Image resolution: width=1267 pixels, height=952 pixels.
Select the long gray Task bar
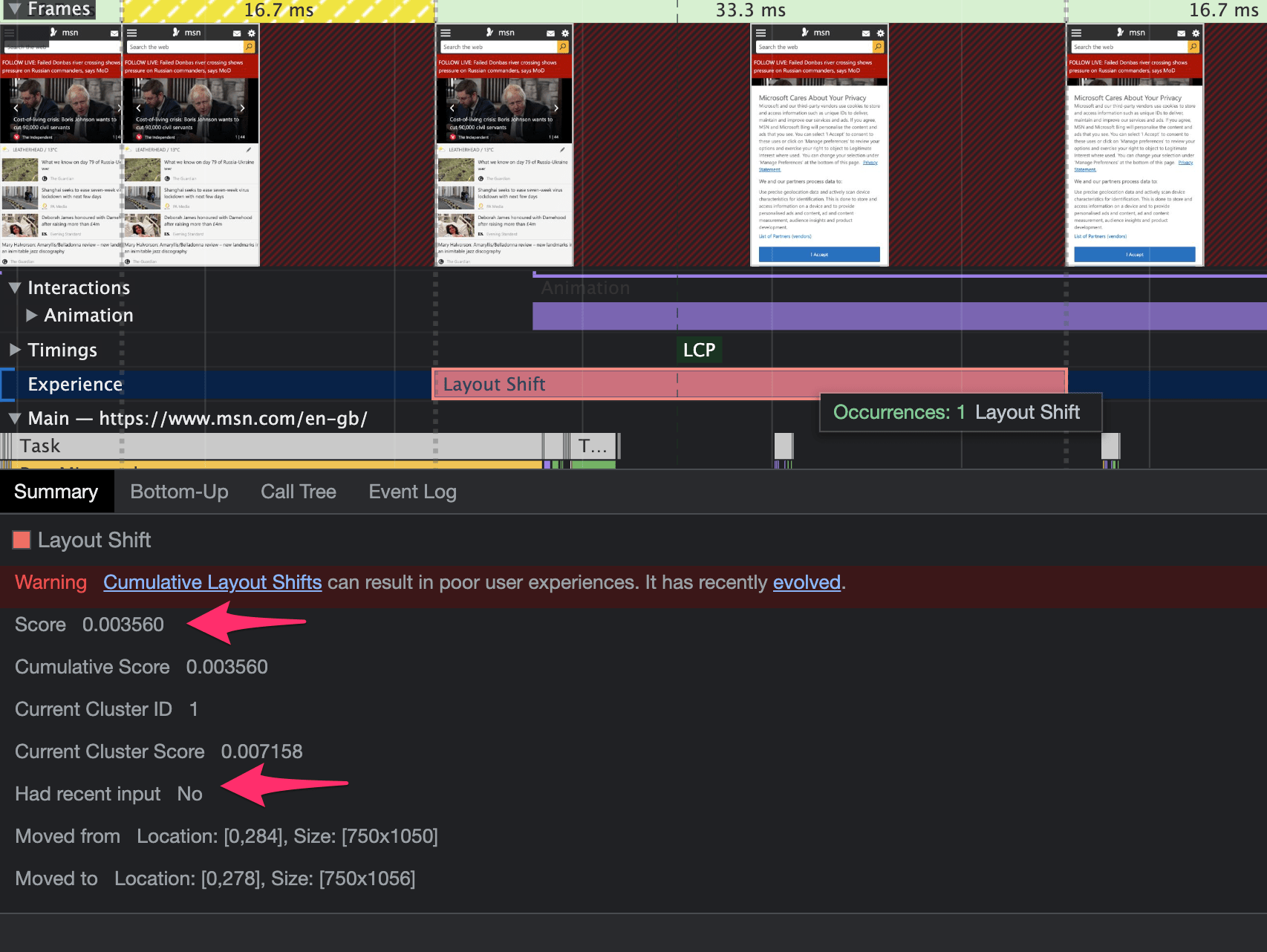point(275,446)
